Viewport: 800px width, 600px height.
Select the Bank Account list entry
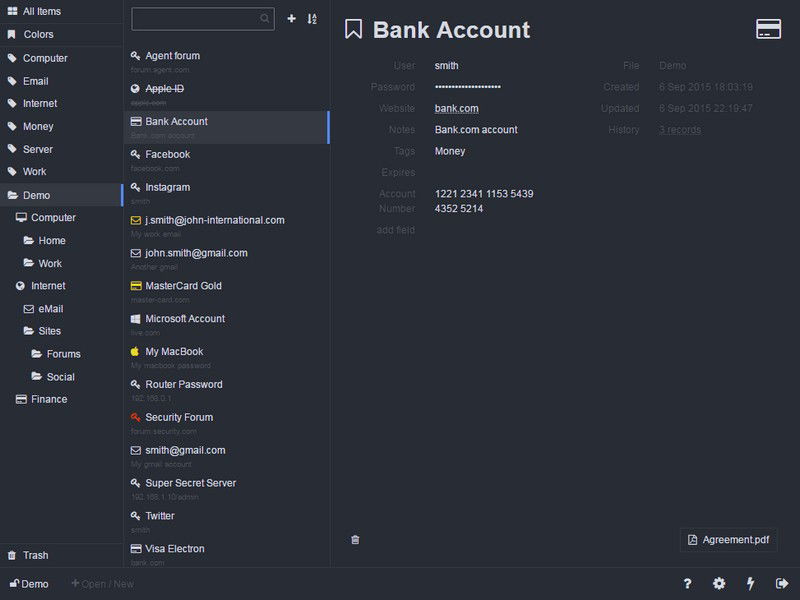[x=227, y=127]
